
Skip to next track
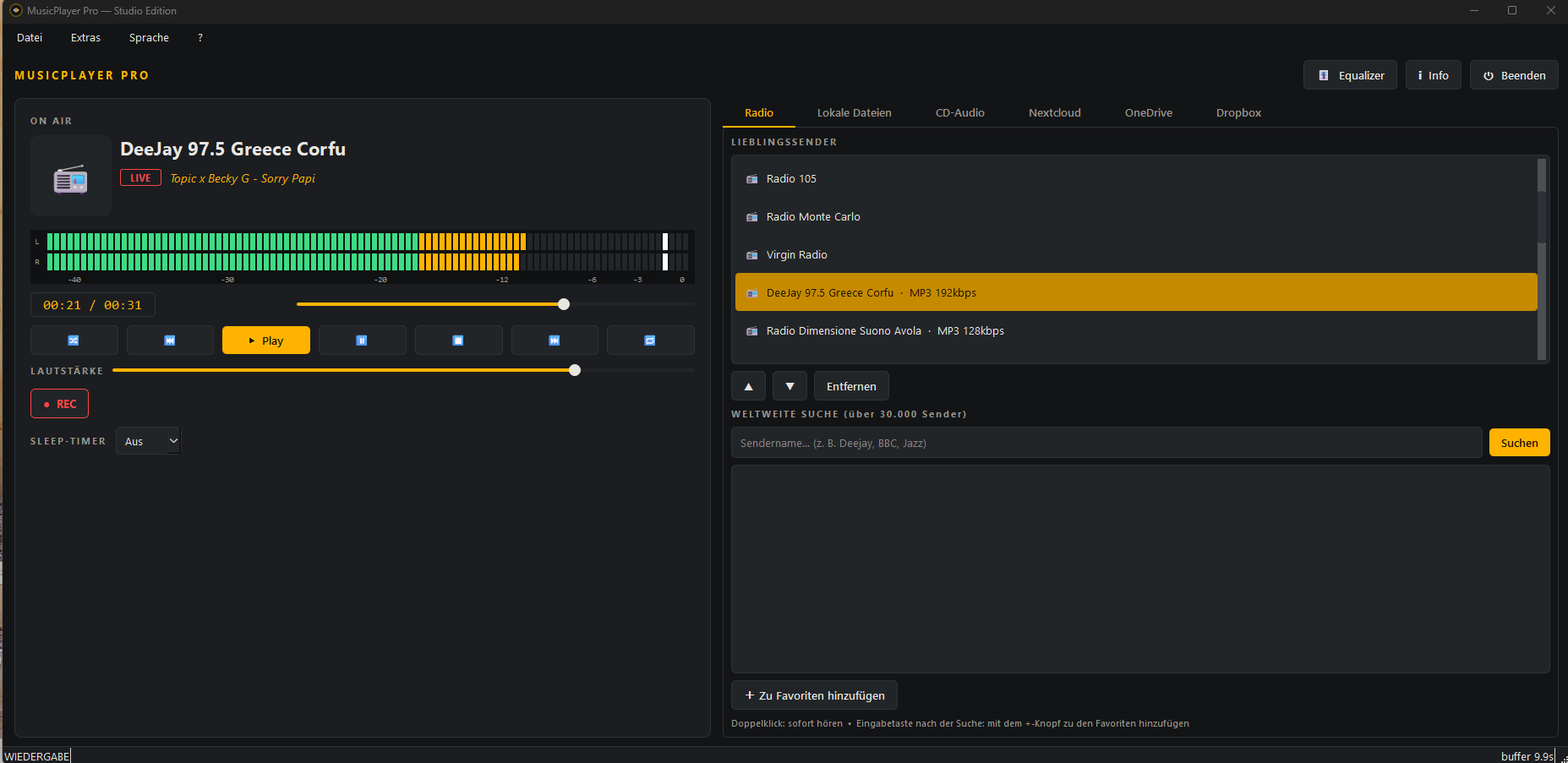[555, 341]
